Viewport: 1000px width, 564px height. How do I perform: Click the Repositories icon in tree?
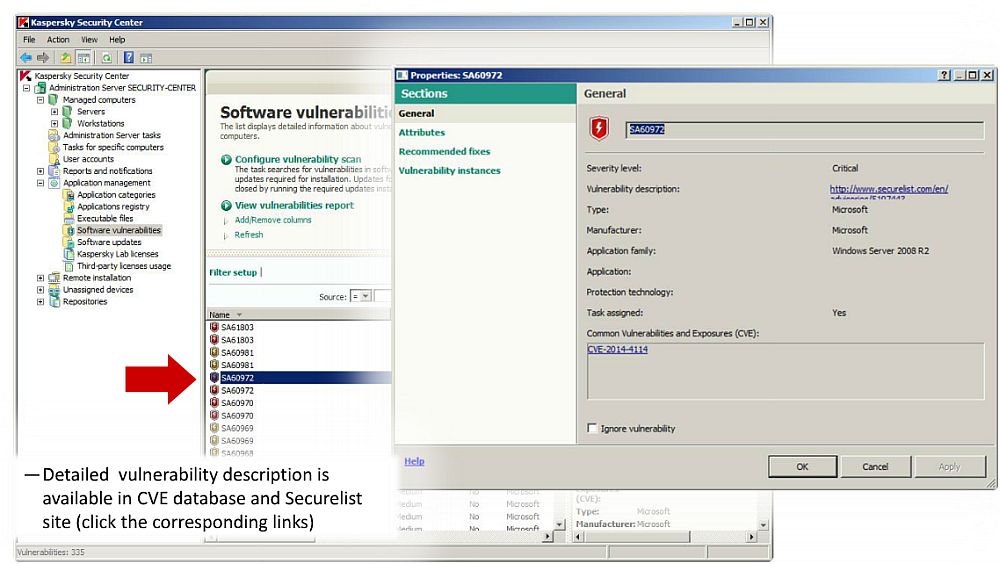tap(54, 302)
